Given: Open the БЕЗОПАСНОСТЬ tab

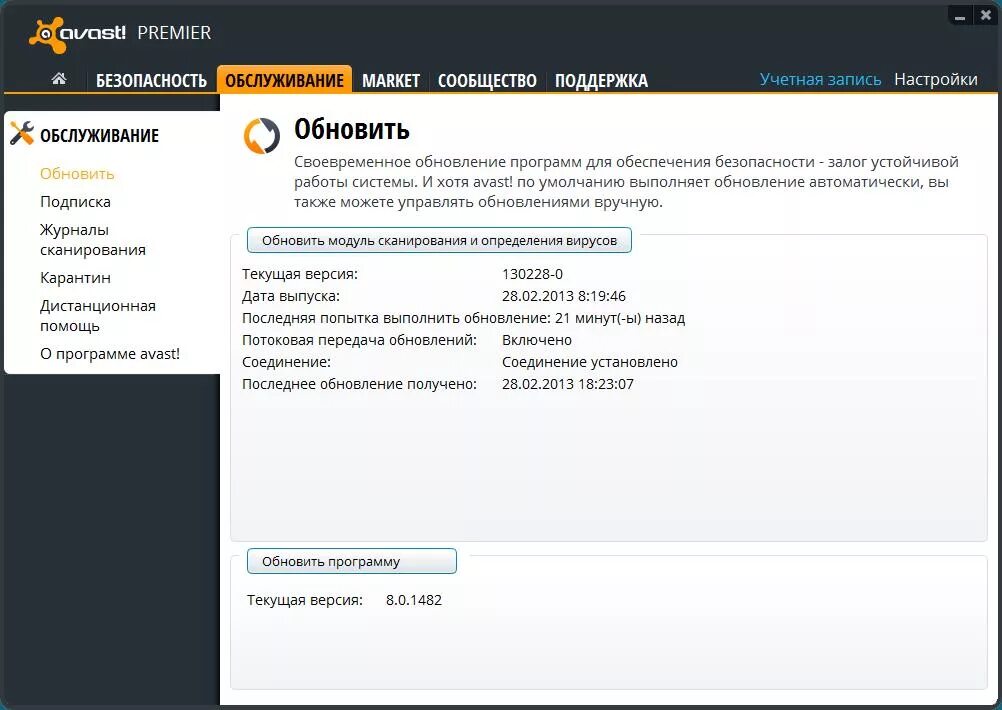Looking at the screenshot, I should 151,81.
